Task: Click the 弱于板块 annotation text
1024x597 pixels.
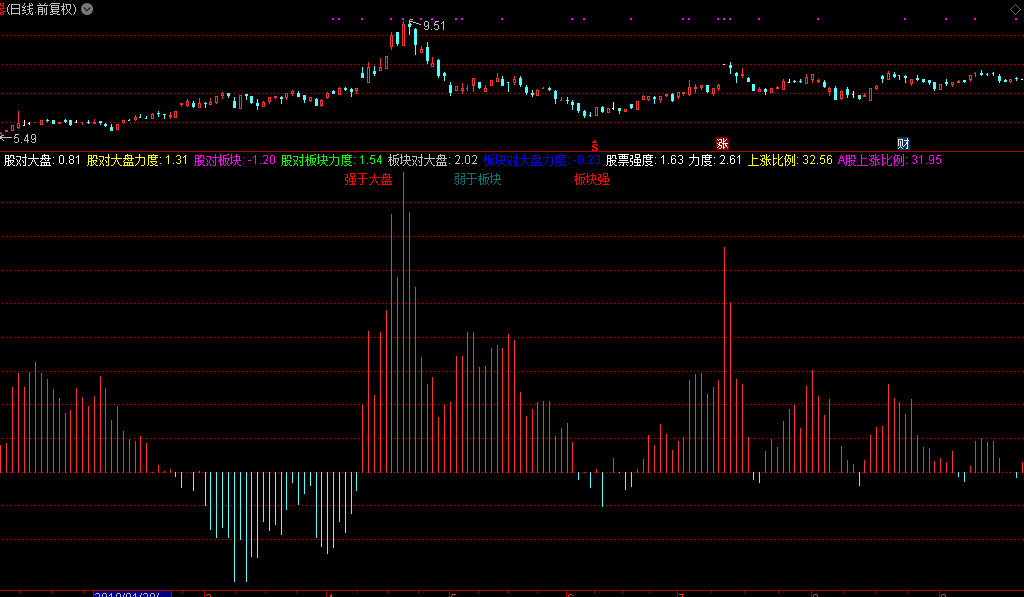Action: [477, 180]
